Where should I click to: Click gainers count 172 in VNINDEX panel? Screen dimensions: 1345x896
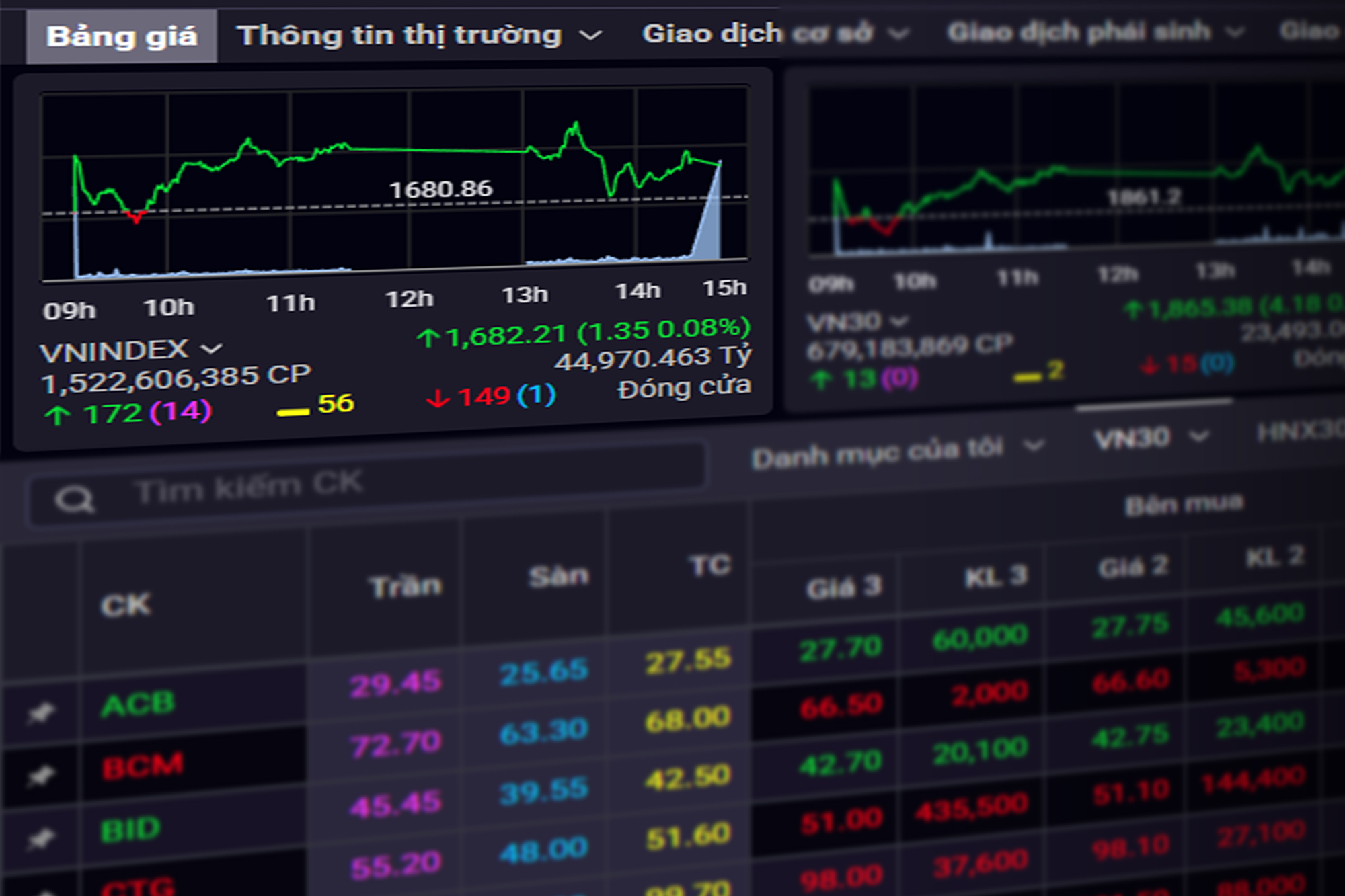point(112,414)
